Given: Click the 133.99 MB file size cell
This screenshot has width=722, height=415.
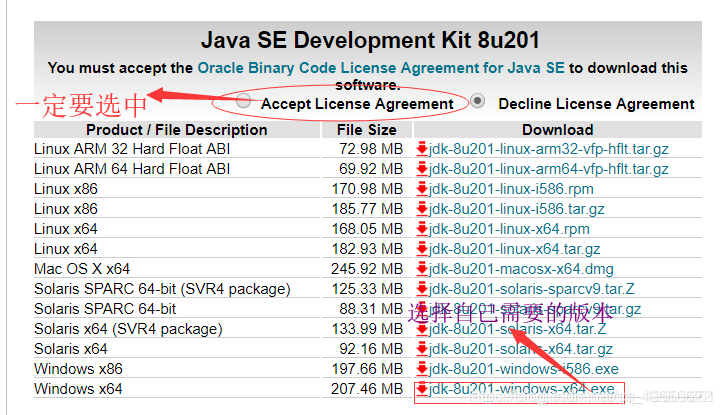Looking at the screenshot, I should point(367,329).
